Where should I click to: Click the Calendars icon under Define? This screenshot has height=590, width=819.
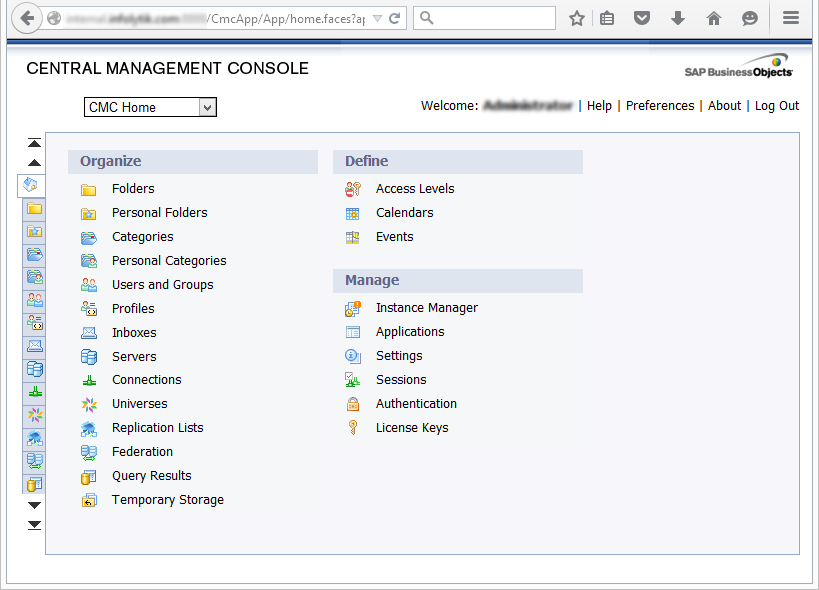tap(352, 213)
